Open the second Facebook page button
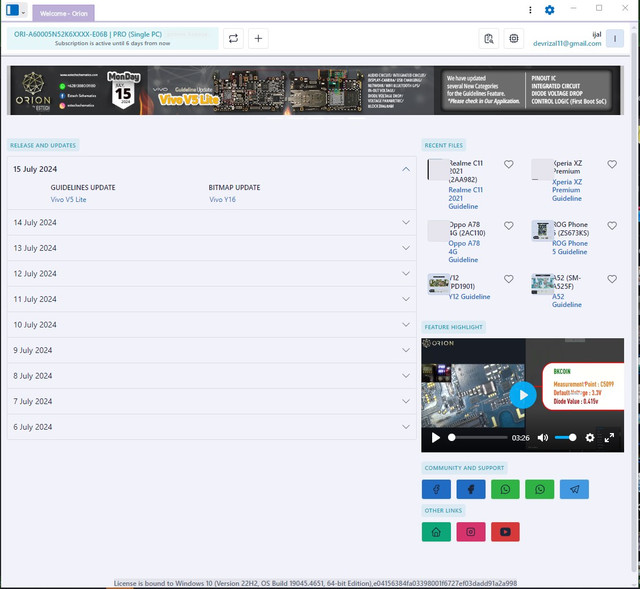The height and width of the screenshot is (589, 640). [x=471, y=489]
